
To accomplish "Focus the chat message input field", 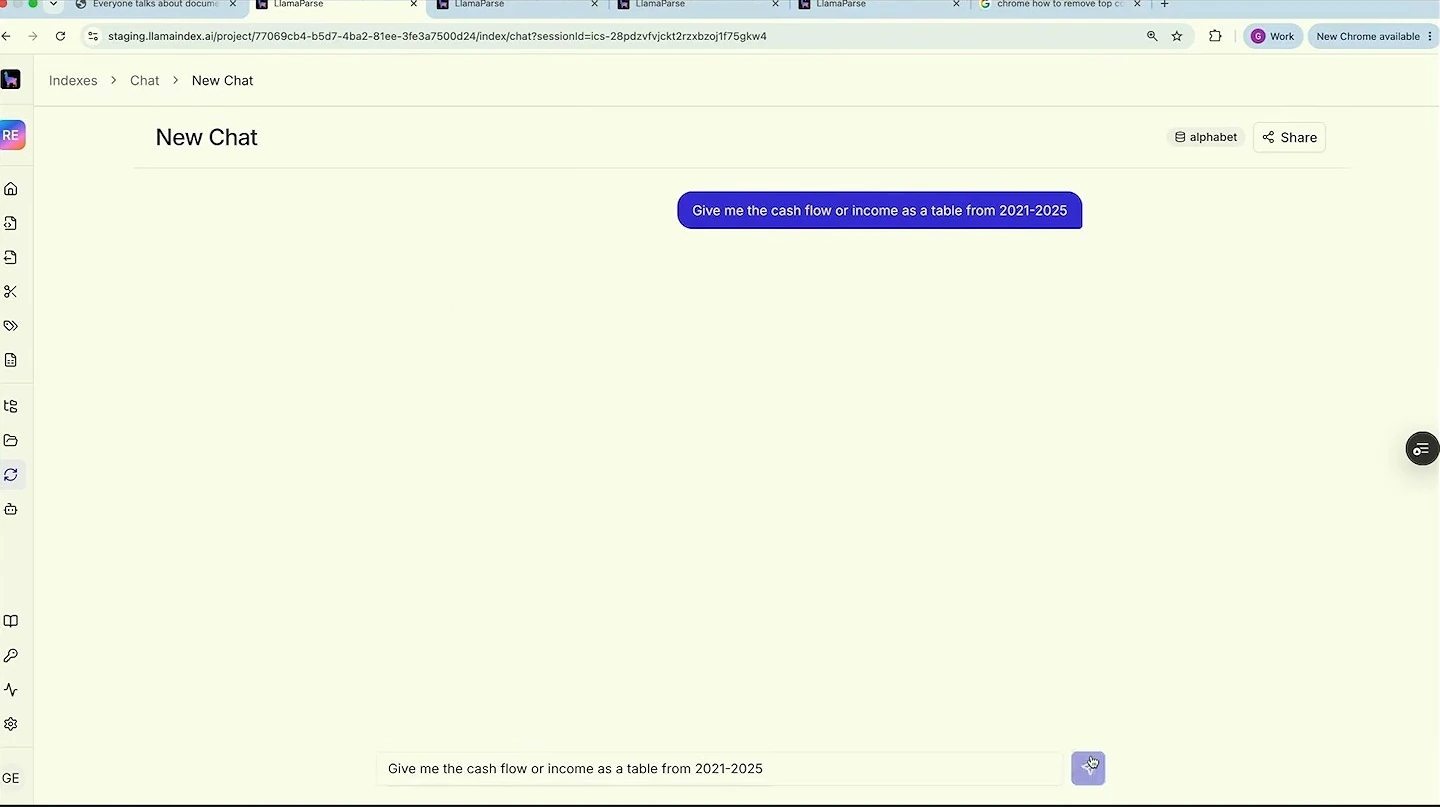I will pos(719,768).
